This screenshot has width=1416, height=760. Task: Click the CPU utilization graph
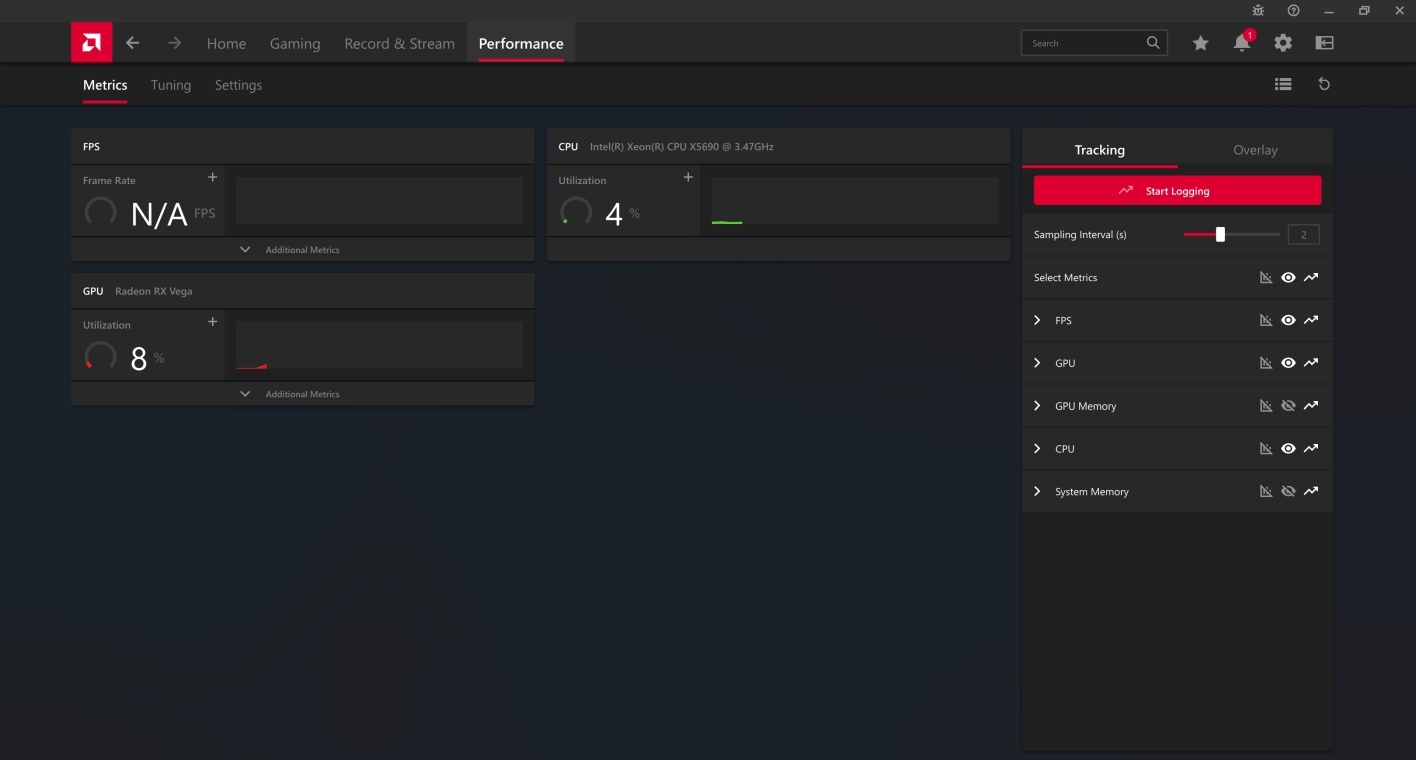[x=855, y=201]
